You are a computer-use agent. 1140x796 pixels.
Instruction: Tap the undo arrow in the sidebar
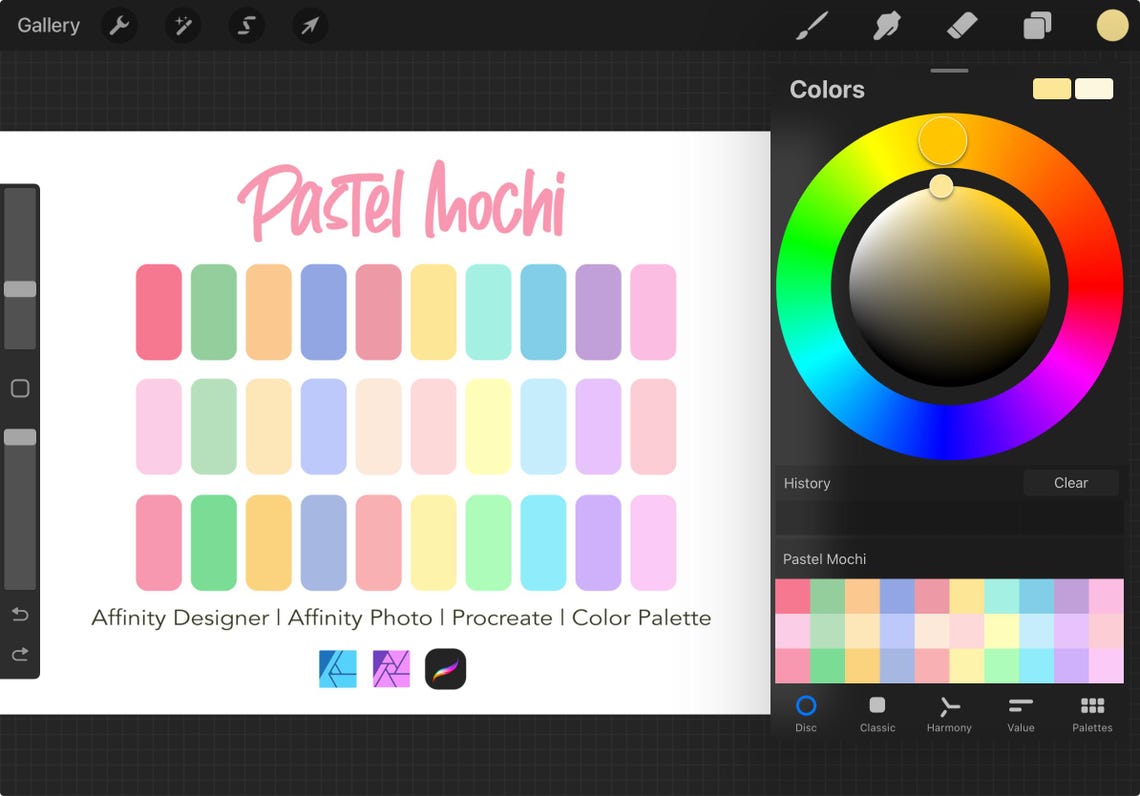tap(20, 615)
